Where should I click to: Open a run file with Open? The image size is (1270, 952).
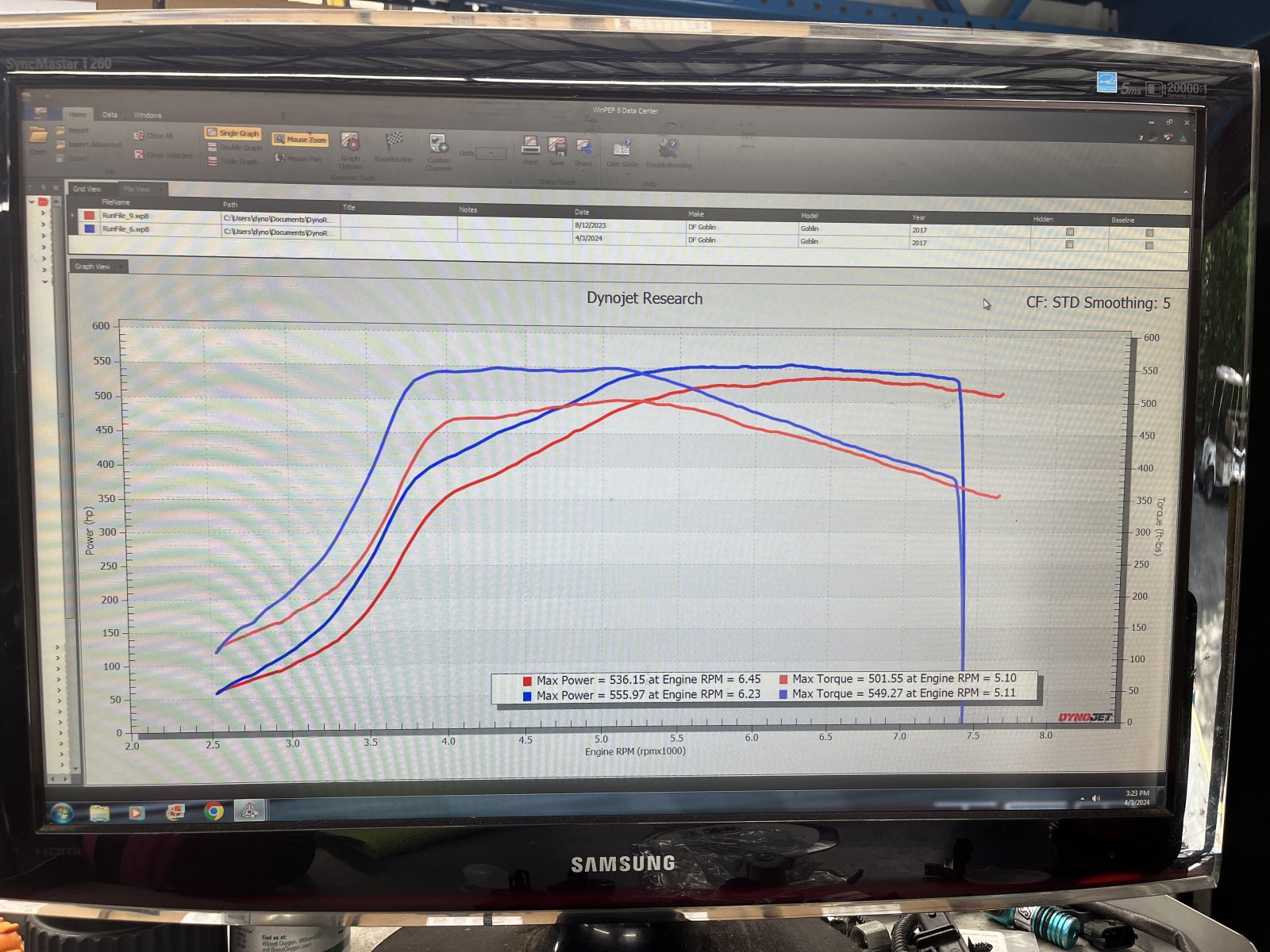click(x=38, y=140)
